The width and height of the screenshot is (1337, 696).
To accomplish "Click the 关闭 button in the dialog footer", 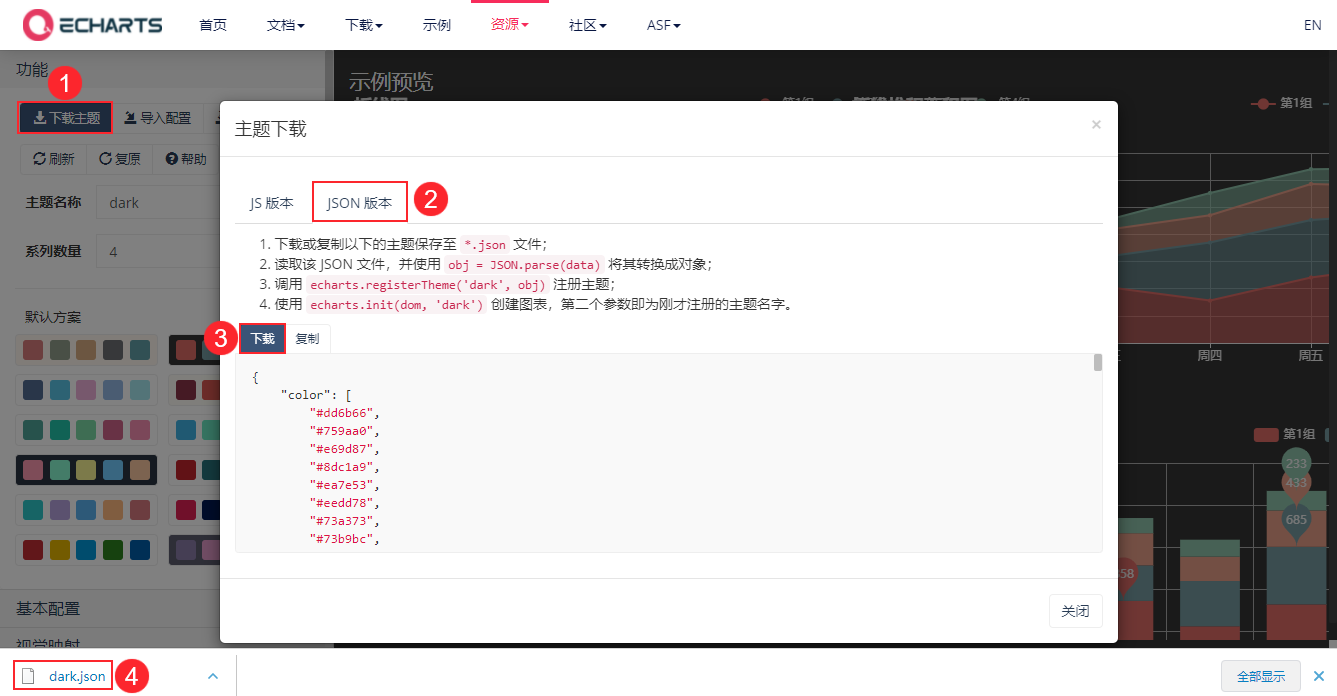I will coord(1075,611).
